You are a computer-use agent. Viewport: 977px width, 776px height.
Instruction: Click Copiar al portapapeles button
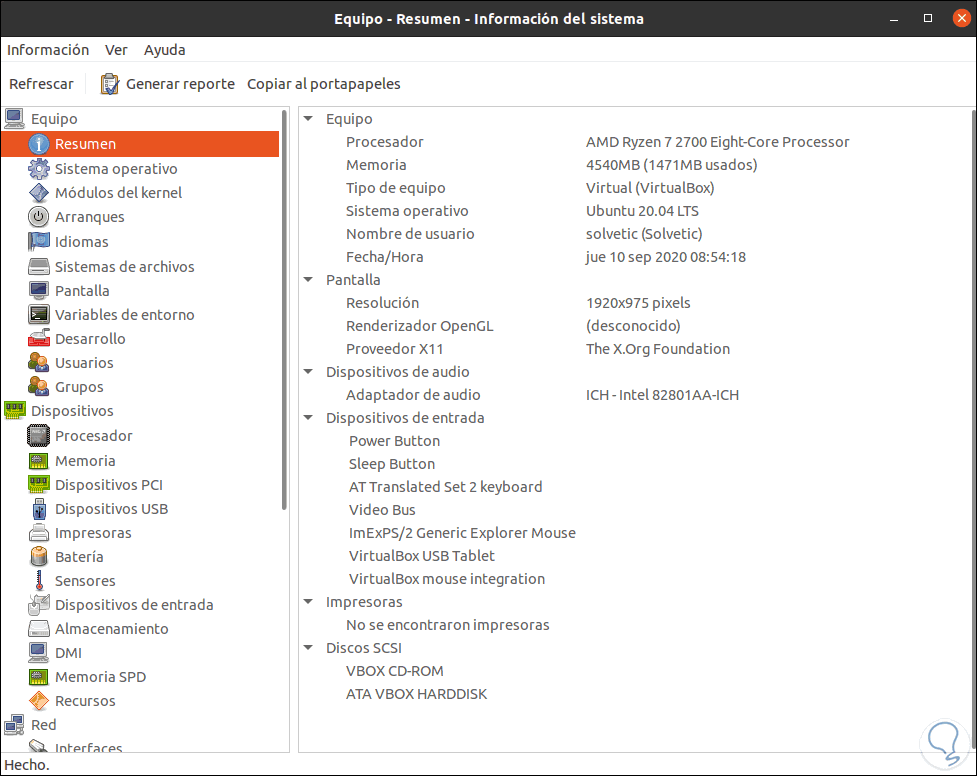(x=324, y=84)
